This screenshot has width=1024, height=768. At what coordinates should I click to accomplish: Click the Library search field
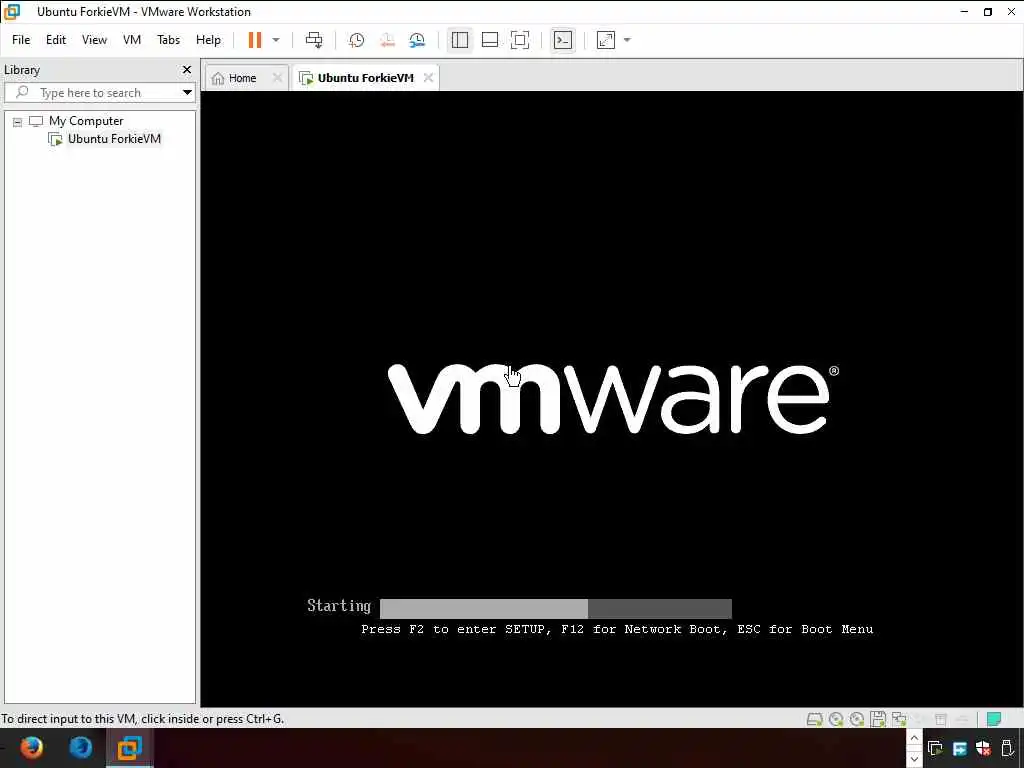[x=101, y=93]
